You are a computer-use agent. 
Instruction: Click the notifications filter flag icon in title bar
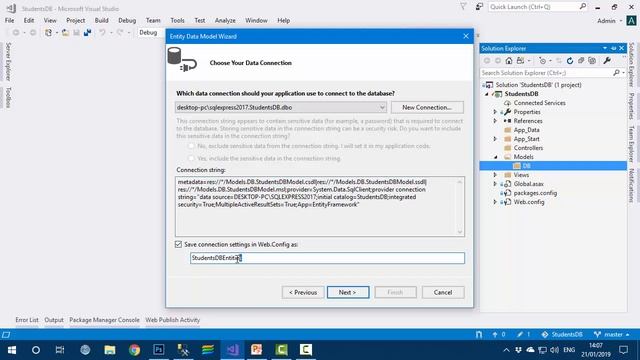[x=463, y=7]
